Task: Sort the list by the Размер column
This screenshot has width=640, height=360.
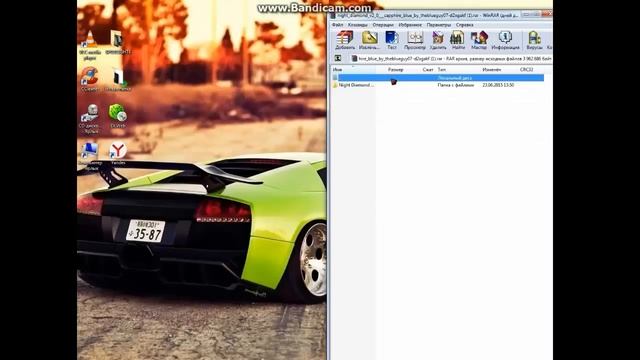Action: pos(396,70)
